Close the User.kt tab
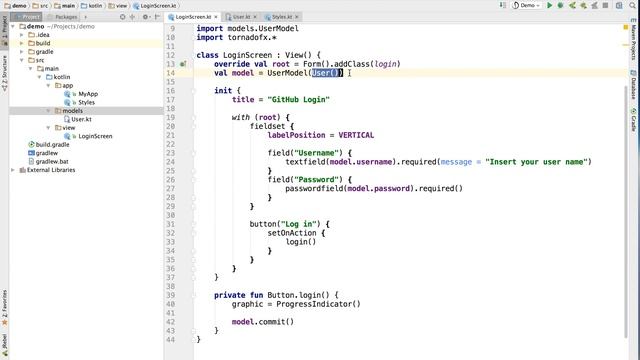The width and height of the screenshot is (640, 360). [255, 17]
